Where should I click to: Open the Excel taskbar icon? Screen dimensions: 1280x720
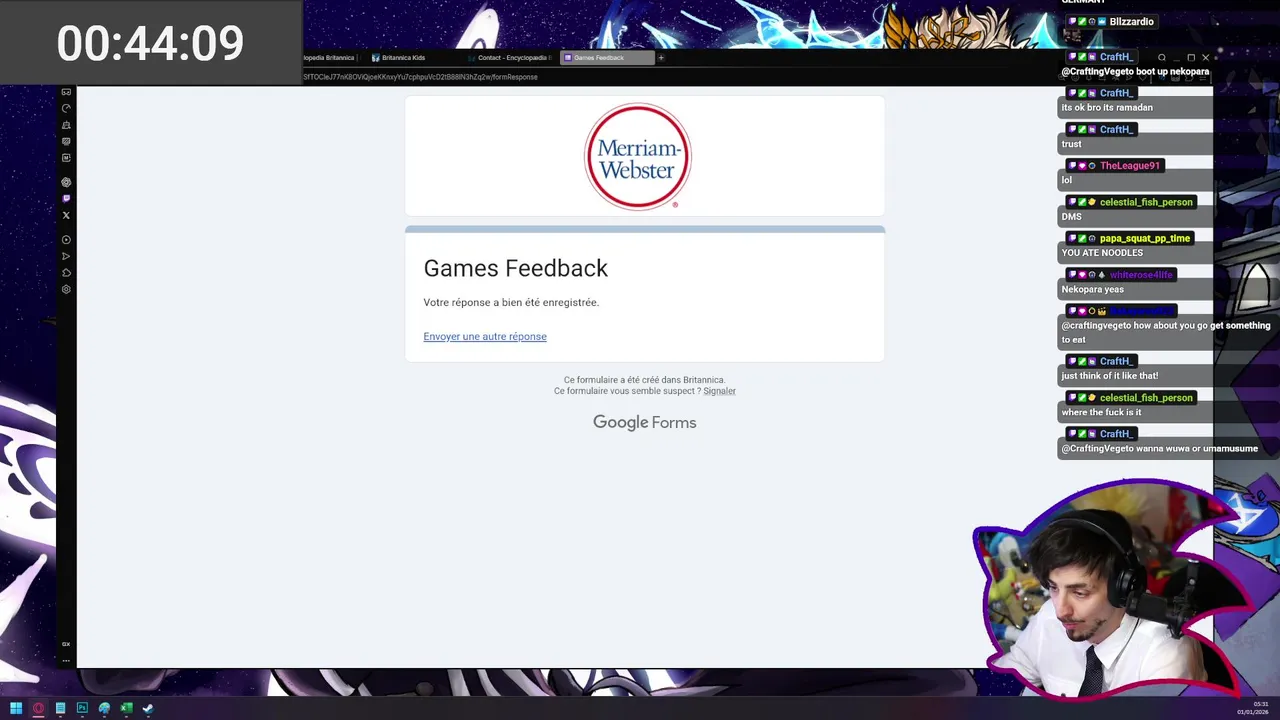coord(126,708)
